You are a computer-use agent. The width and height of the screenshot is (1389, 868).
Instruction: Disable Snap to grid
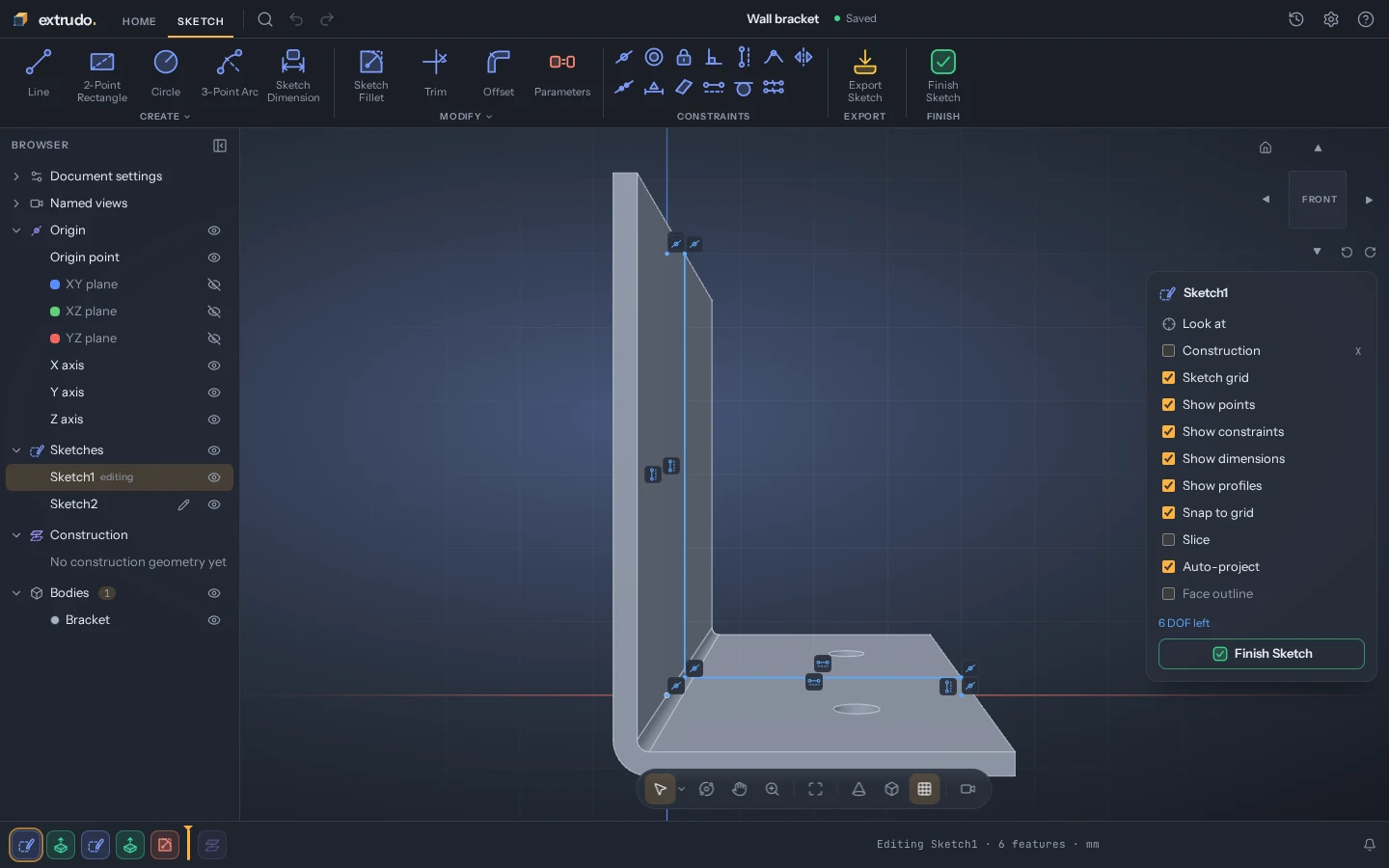click(x=1169, y=513)
